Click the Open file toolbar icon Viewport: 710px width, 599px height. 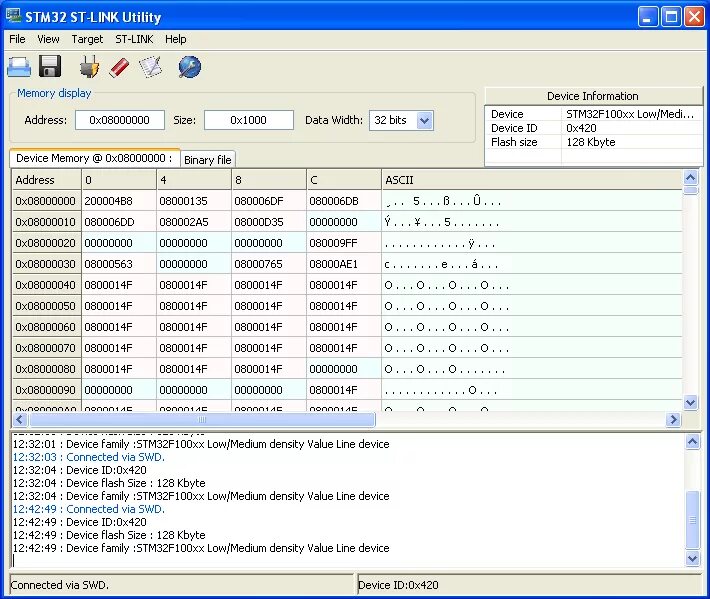click(19, 67)
